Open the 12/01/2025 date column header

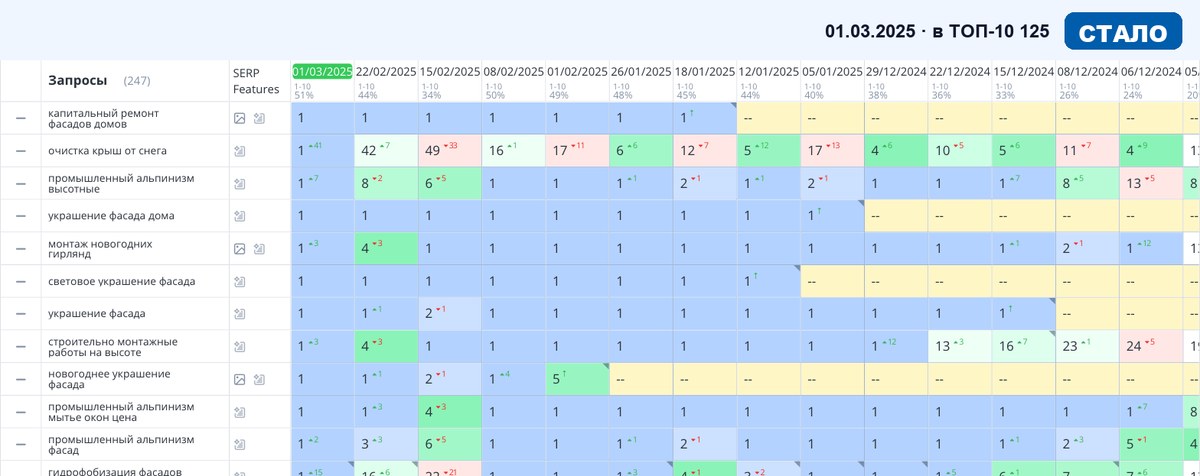(769, 72)
